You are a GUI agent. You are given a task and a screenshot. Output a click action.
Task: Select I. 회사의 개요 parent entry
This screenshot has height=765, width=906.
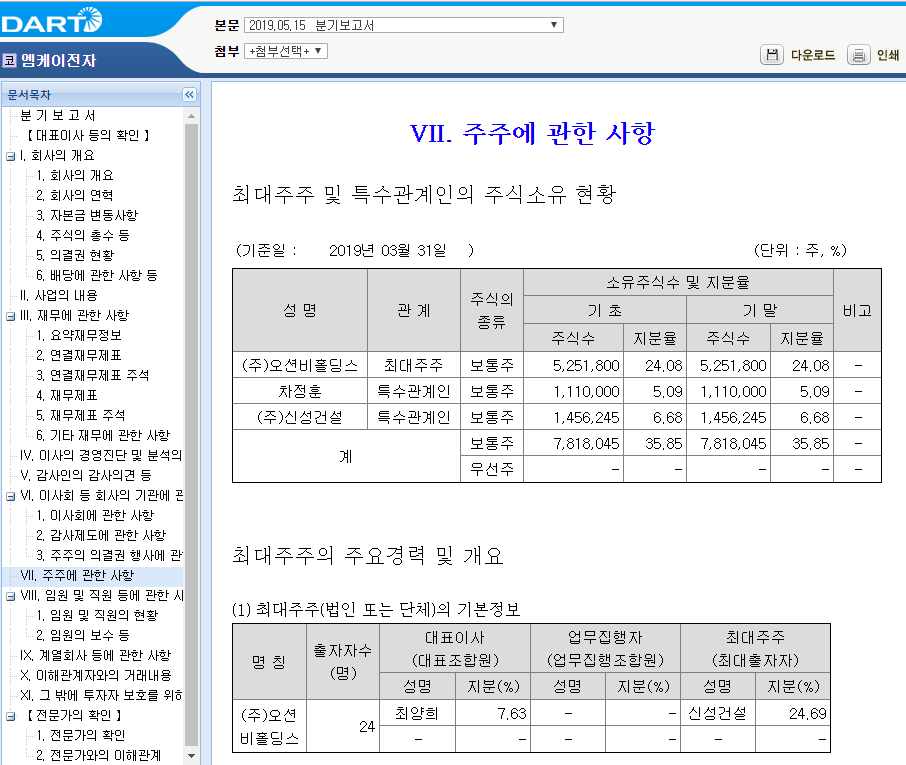click(57, 155)
